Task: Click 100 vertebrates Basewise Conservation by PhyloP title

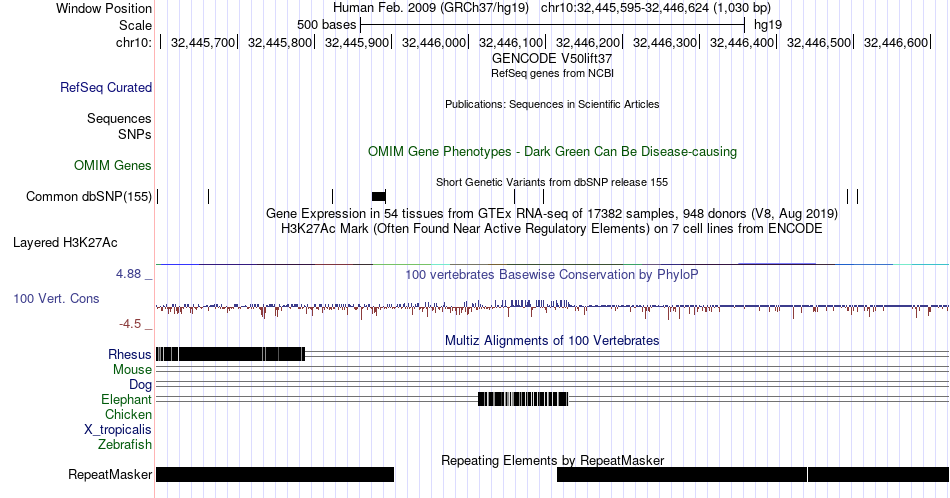Action: (552, 274)
